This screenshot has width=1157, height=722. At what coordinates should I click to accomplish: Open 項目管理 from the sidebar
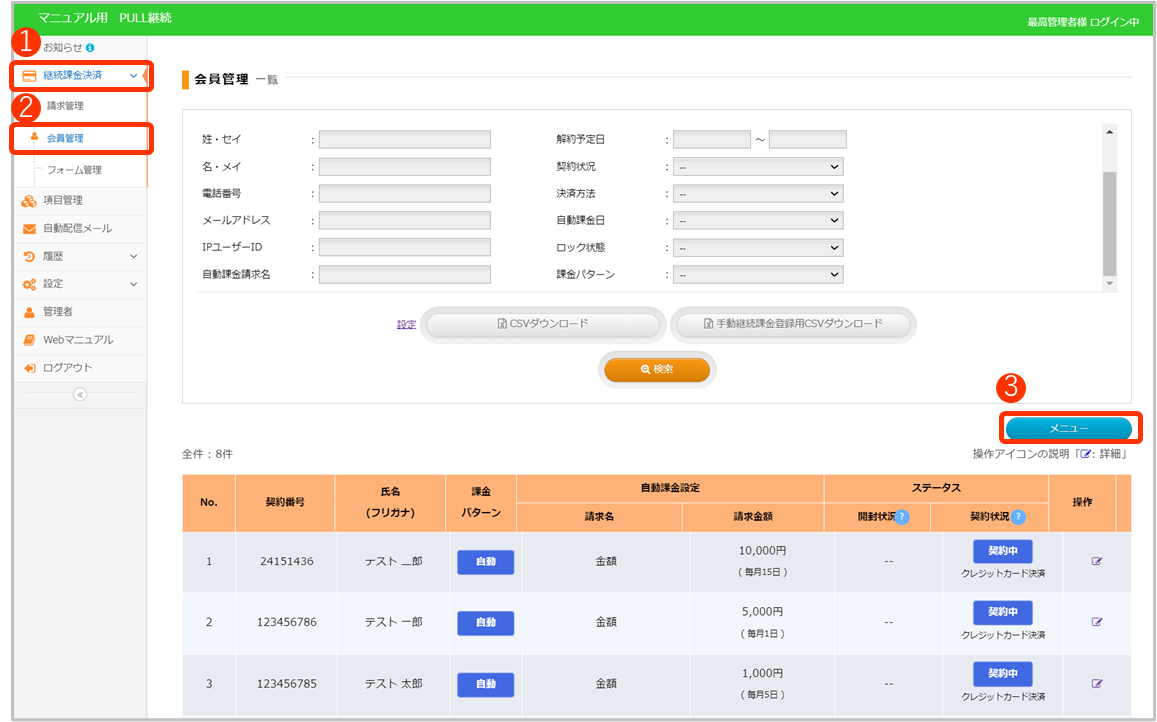62,200
